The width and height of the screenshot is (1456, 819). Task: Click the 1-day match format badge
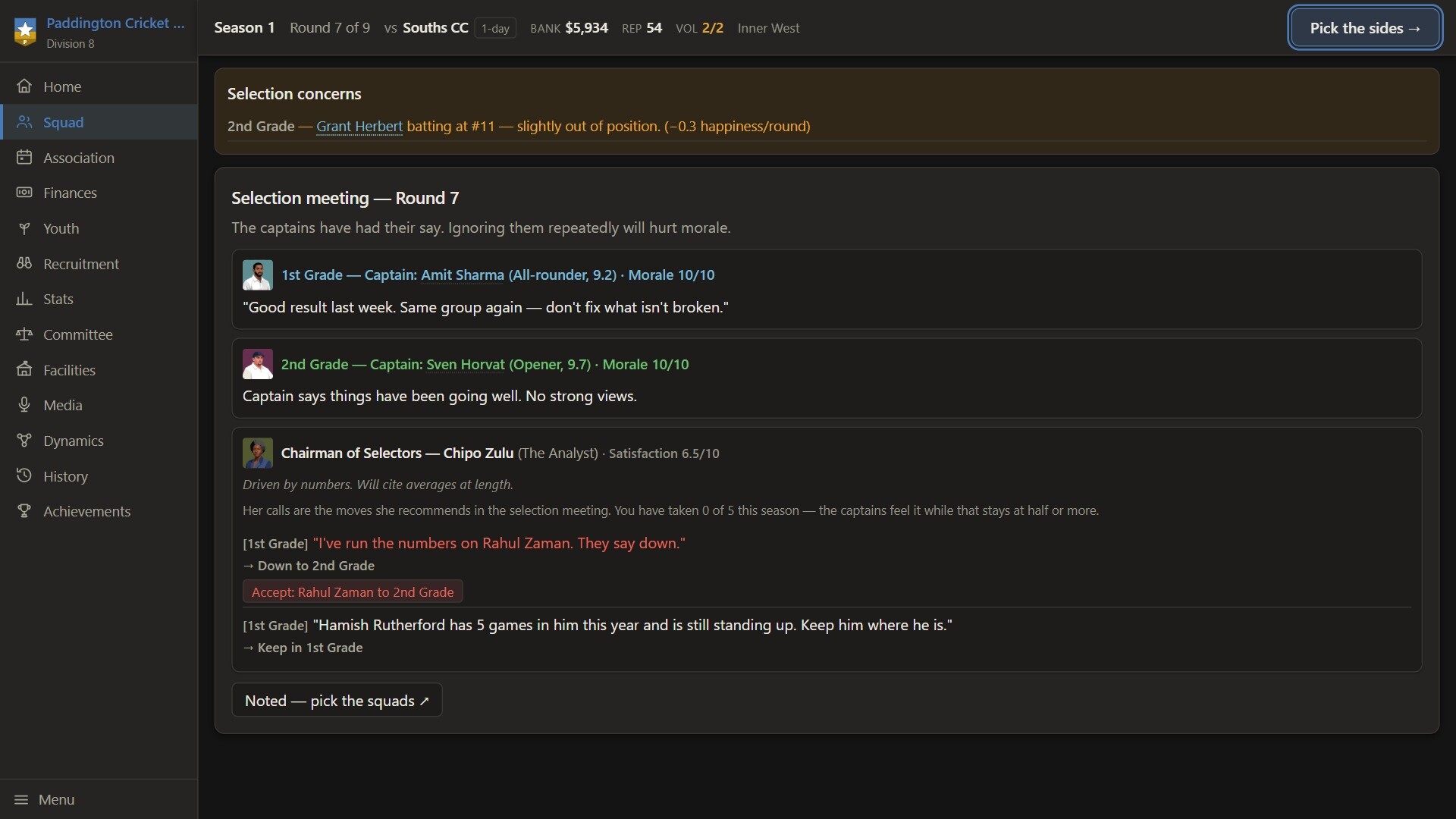coord(495,29)
